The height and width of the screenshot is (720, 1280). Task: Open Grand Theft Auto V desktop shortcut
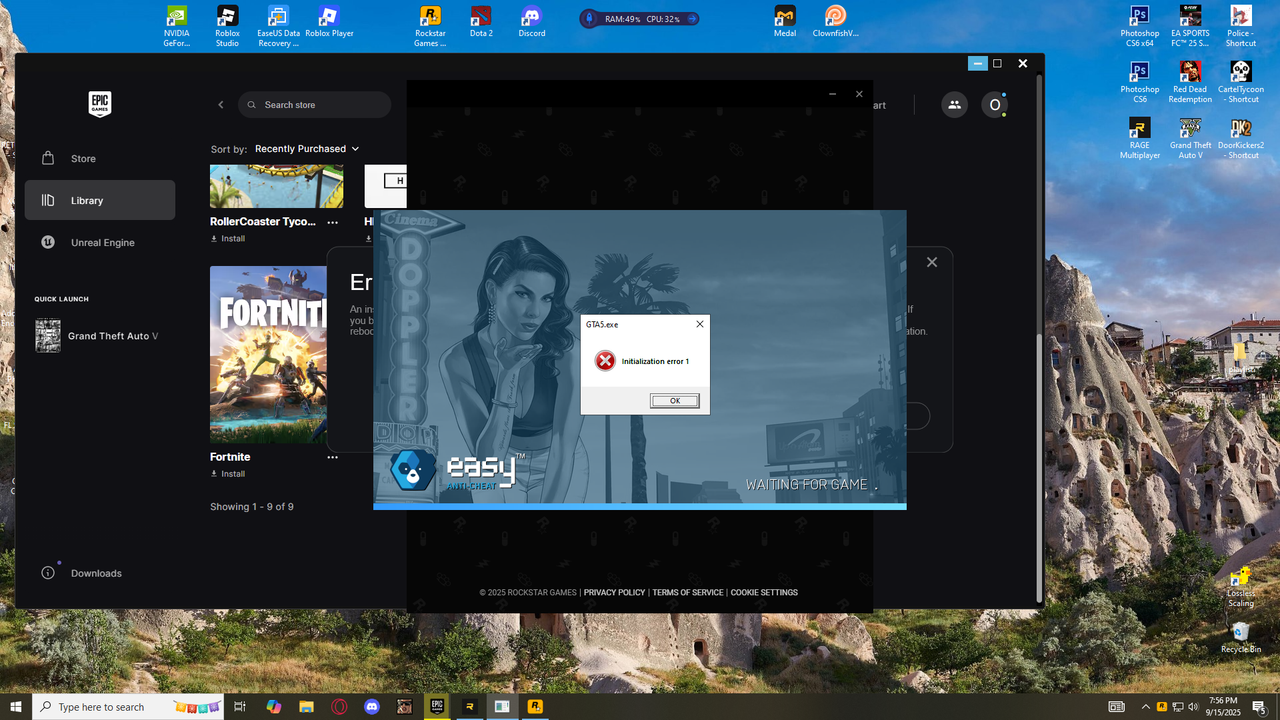(x=1190, y=138)
